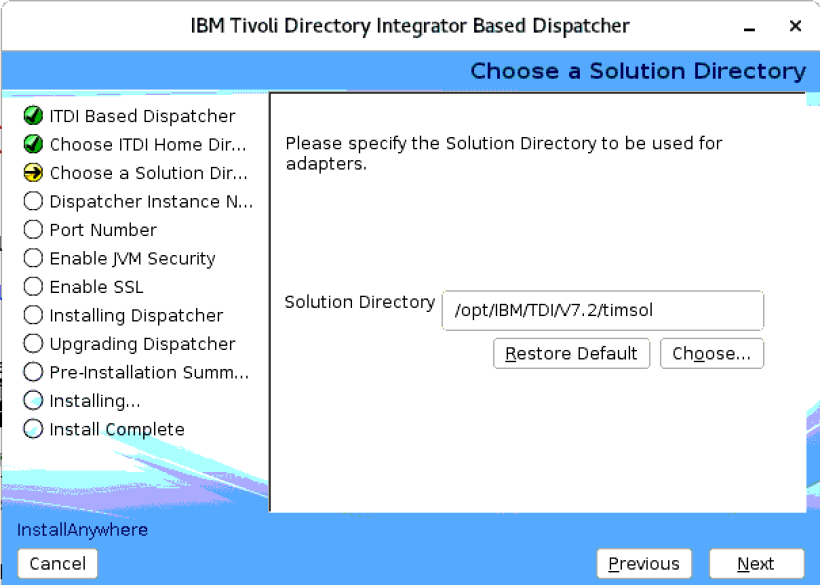
Task: Select 'Dispatcher Instance N...' step text
Action: click(151, 201)
